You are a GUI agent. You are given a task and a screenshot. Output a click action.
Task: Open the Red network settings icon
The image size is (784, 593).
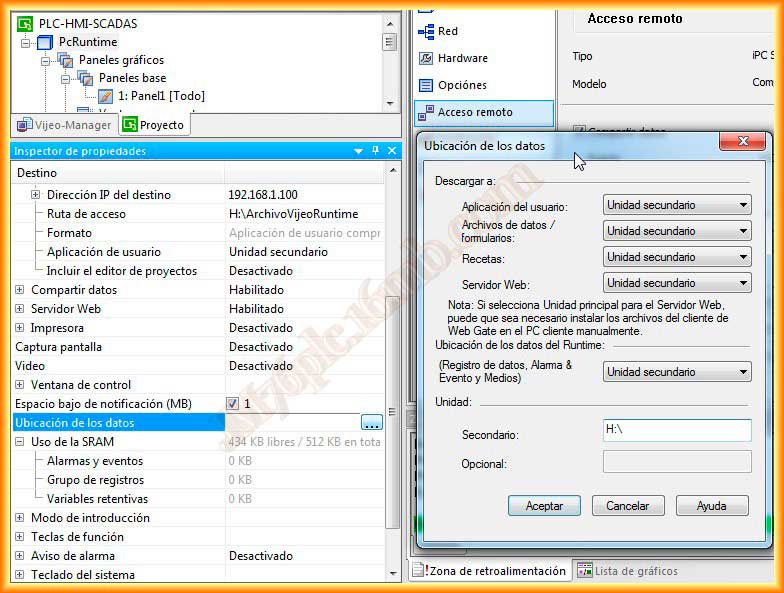pyautogui.click(x=426, y=32)
